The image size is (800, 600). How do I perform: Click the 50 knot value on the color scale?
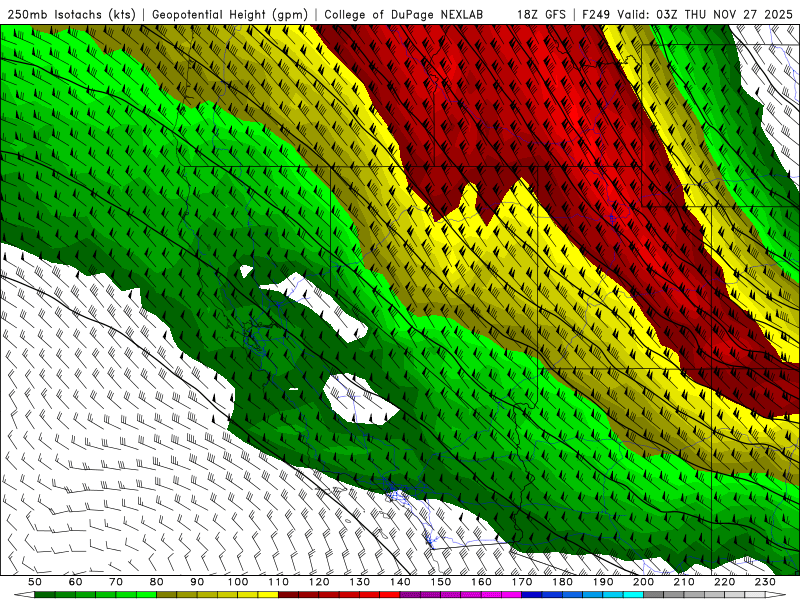[x=35, y=582]
